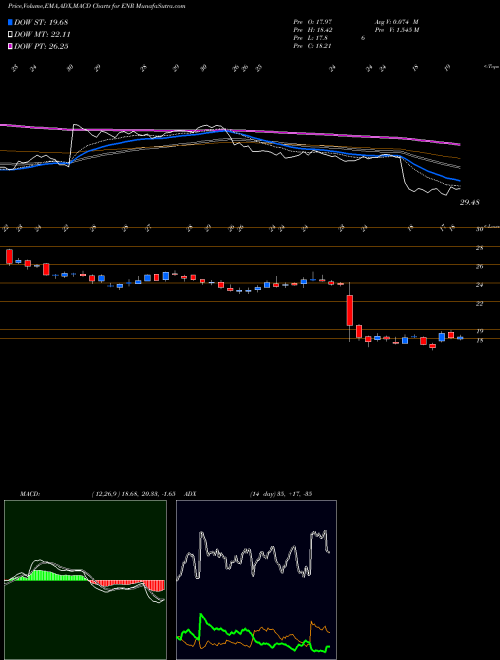Open the green MACD histogram panel
Viewport: 500px width, 660px height.
(85, 580)
